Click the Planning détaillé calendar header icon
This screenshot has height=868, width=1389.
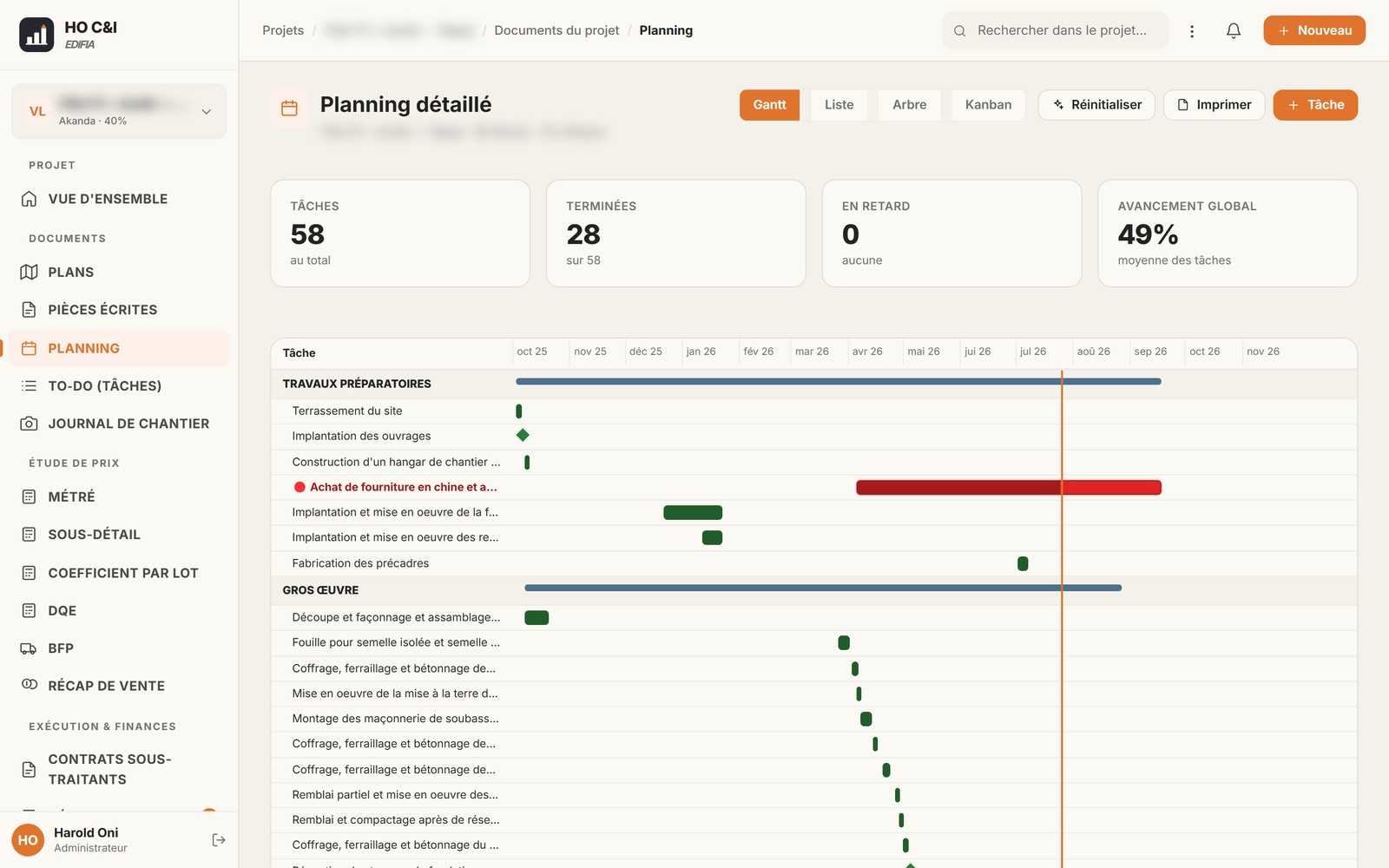tap(290, 108)
